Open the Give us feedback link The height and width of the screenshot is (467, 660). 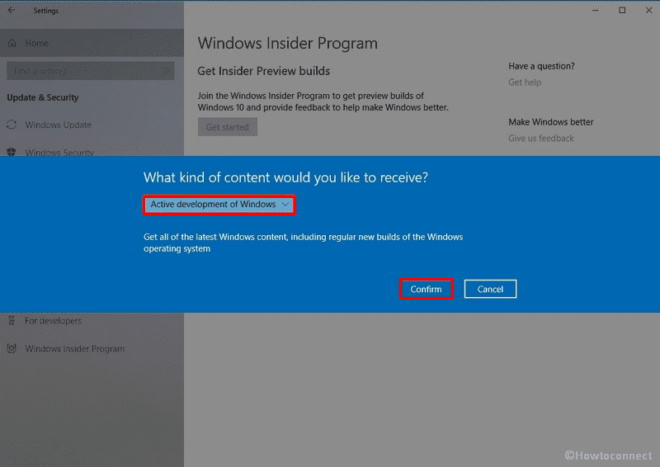(x=541, y=138)
